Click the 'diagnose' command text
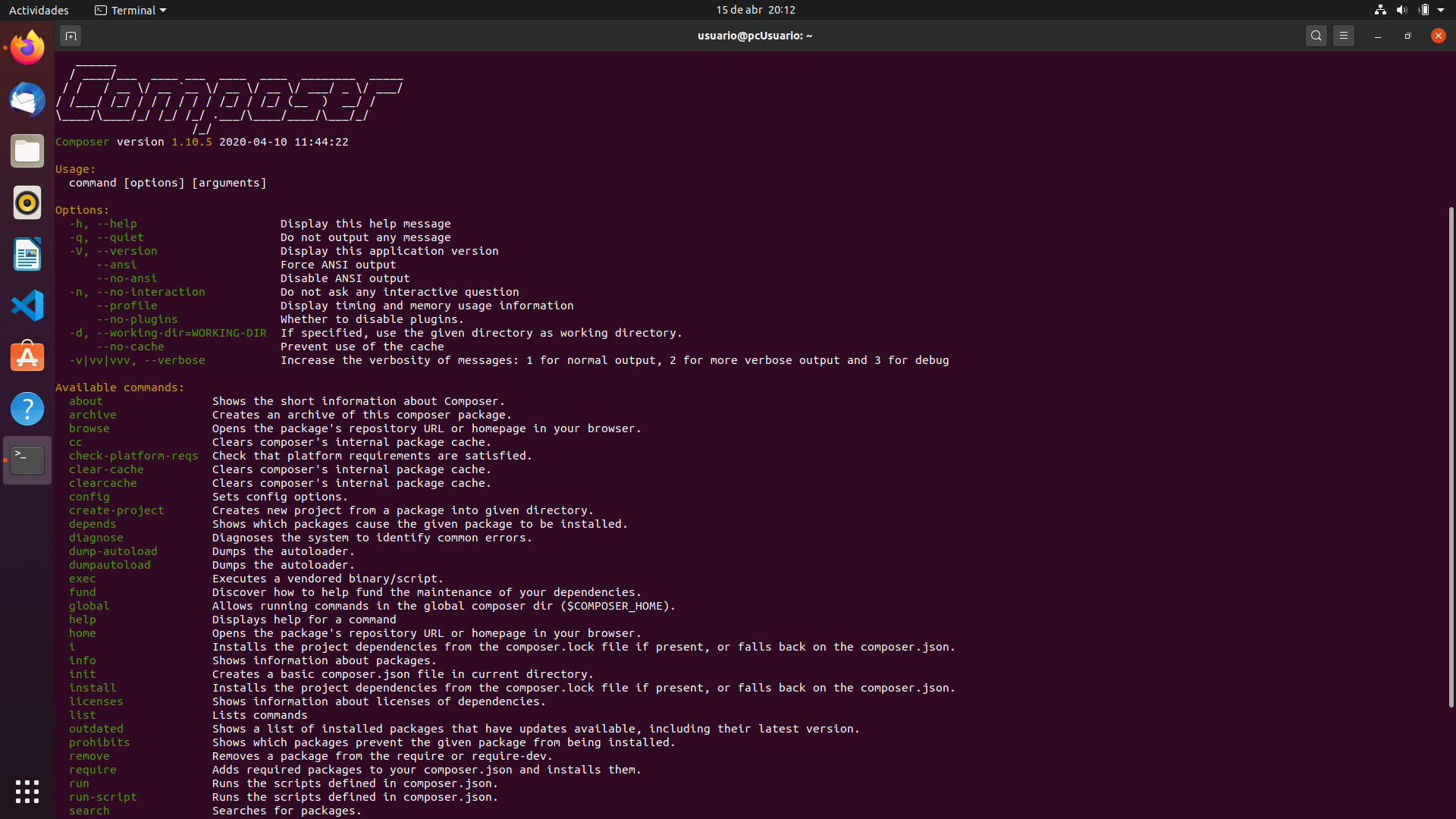 point(96,538)
